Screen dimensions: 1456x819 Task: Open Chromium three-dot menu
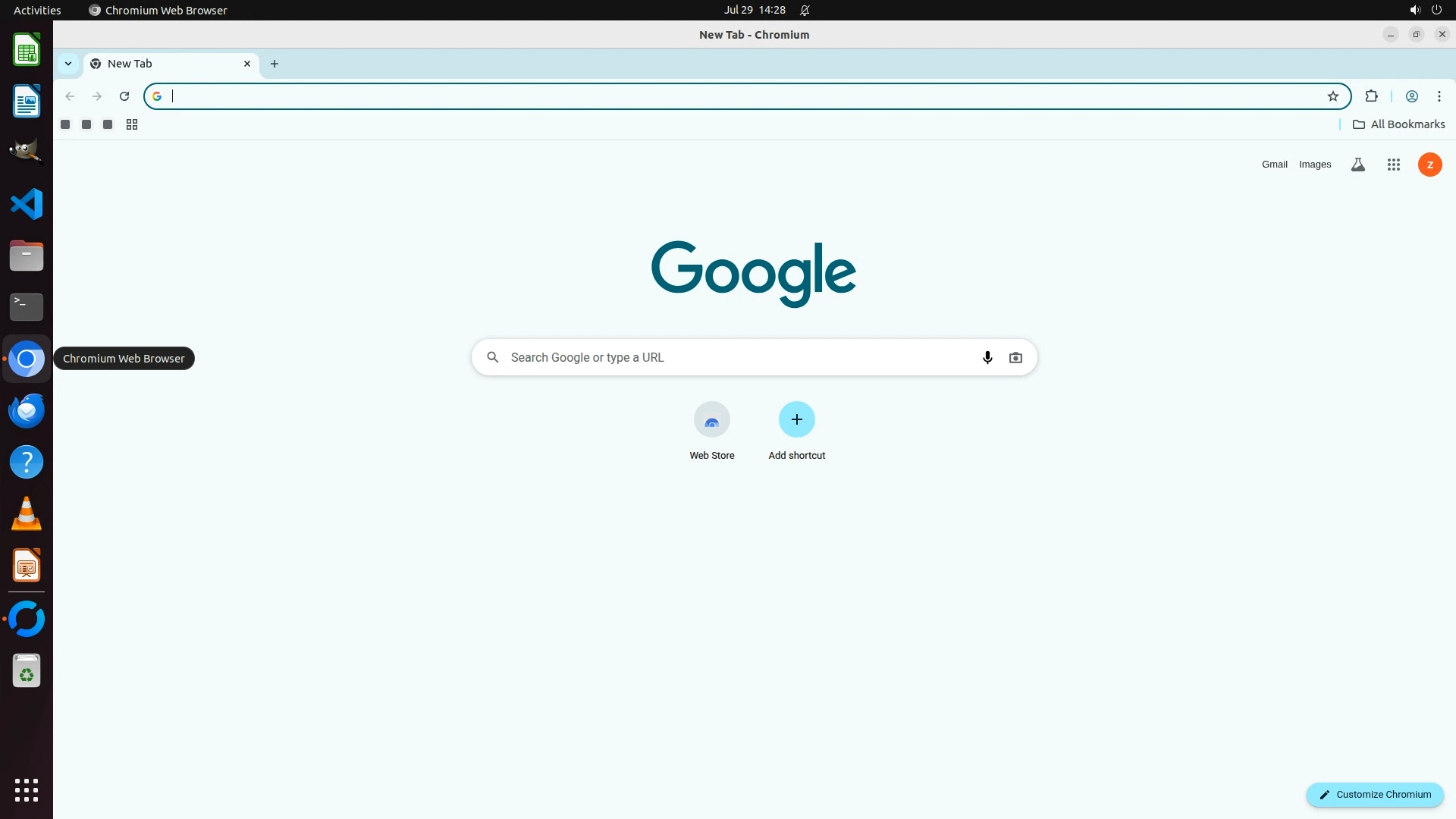(1439, 96)
